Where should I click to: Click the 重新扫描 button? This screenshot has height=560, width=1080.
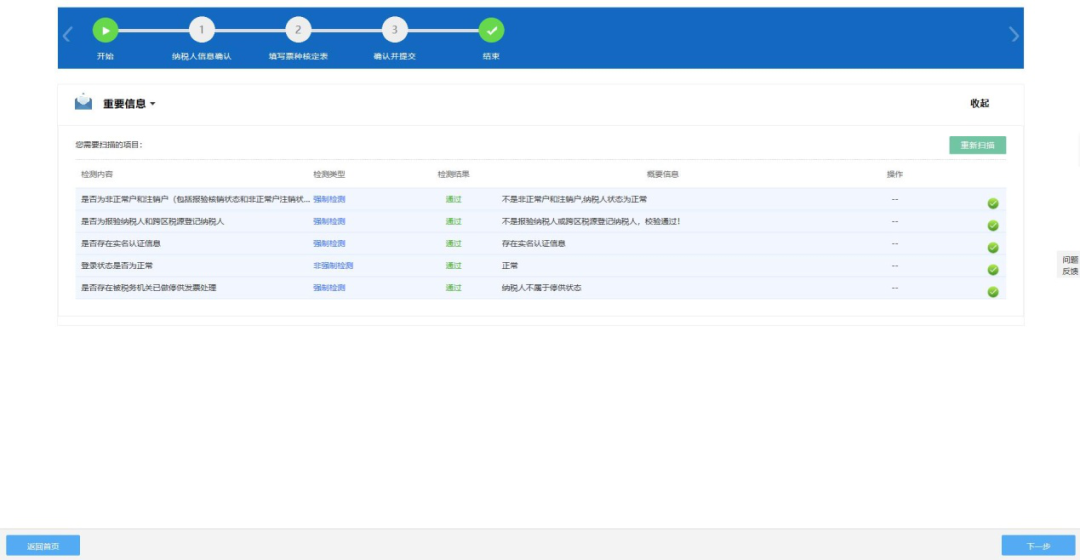click(977, 145)
